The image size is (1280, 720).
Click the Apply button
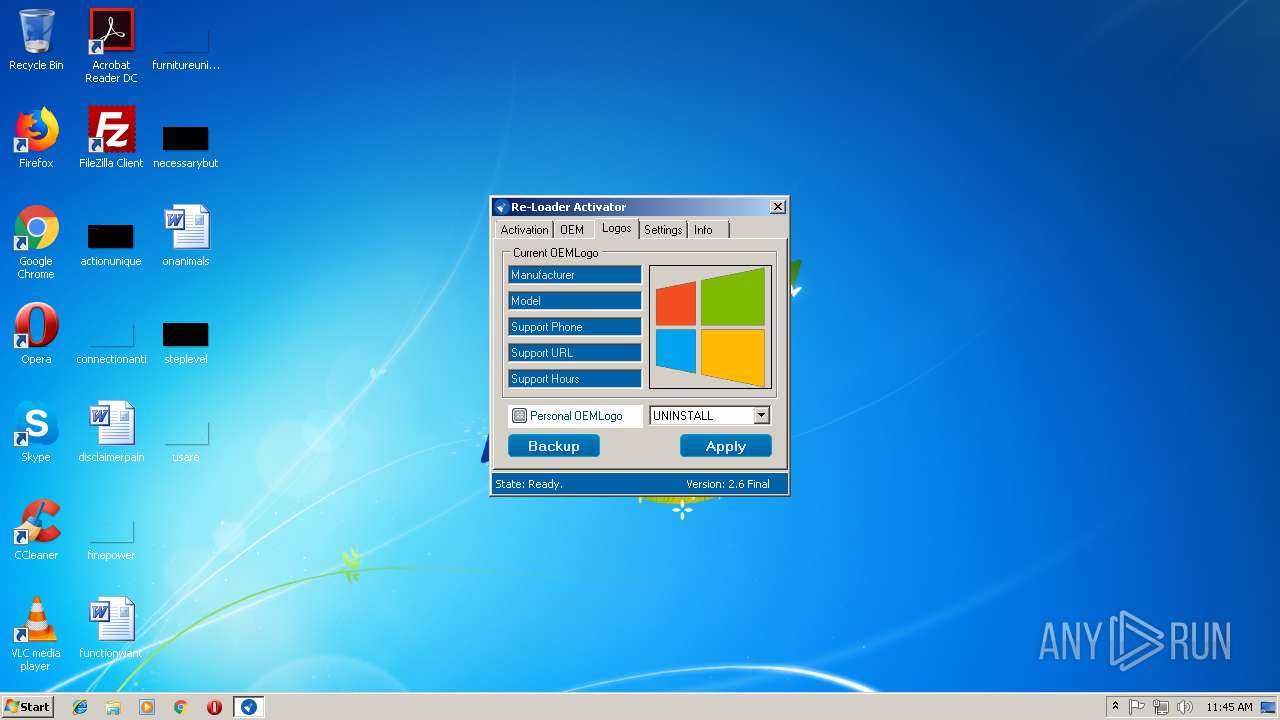726,446
